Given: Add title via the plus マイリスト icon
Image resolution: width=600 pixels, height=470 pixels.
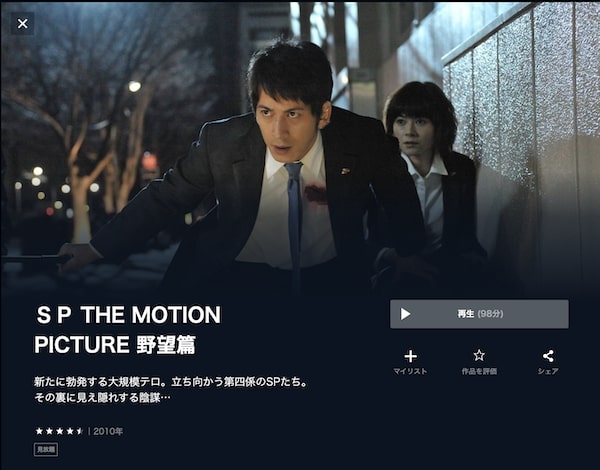Looking at the screenshot, I should (410, 356).
